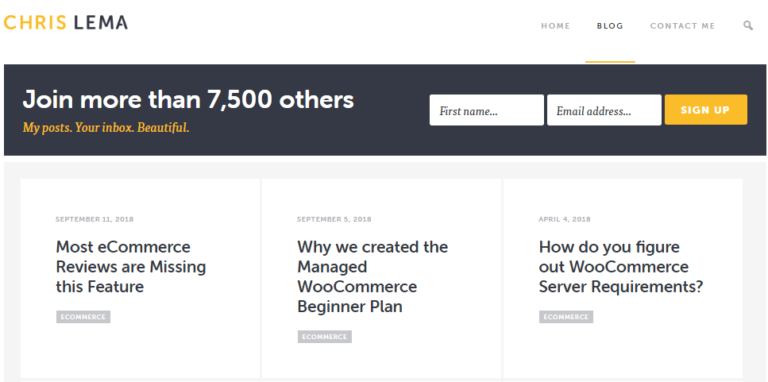Focus the Email address input field
The height and width of the screenshot is (382, 768).
[604, 110]
